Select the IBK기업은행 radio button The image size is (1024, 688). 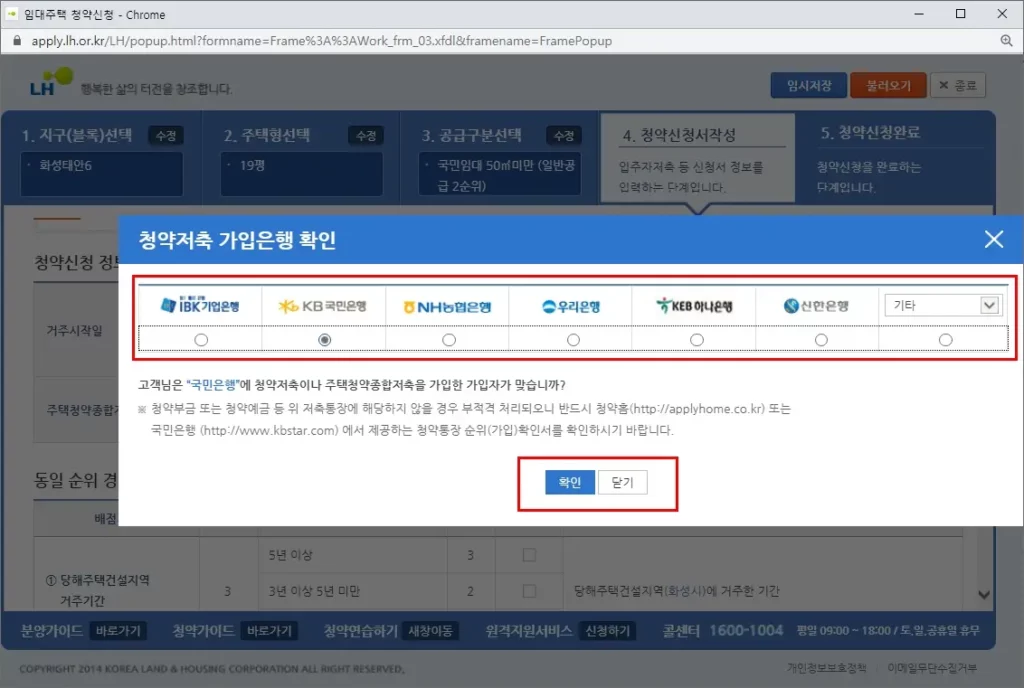point(201,340)
